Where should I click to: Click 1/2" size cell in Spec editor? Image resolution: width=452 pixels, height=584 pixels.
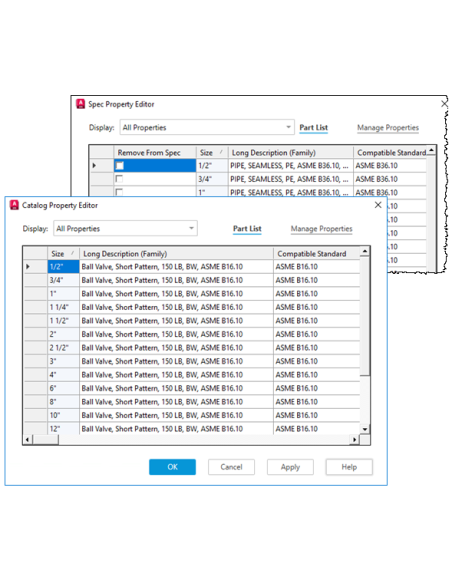click(212, 165)
